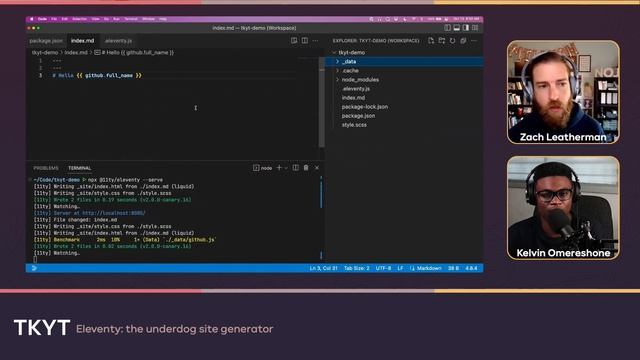This screenshot has width=640, height=360.
Task: Open package-lock.json from Explorer
Action: point(365,107)
